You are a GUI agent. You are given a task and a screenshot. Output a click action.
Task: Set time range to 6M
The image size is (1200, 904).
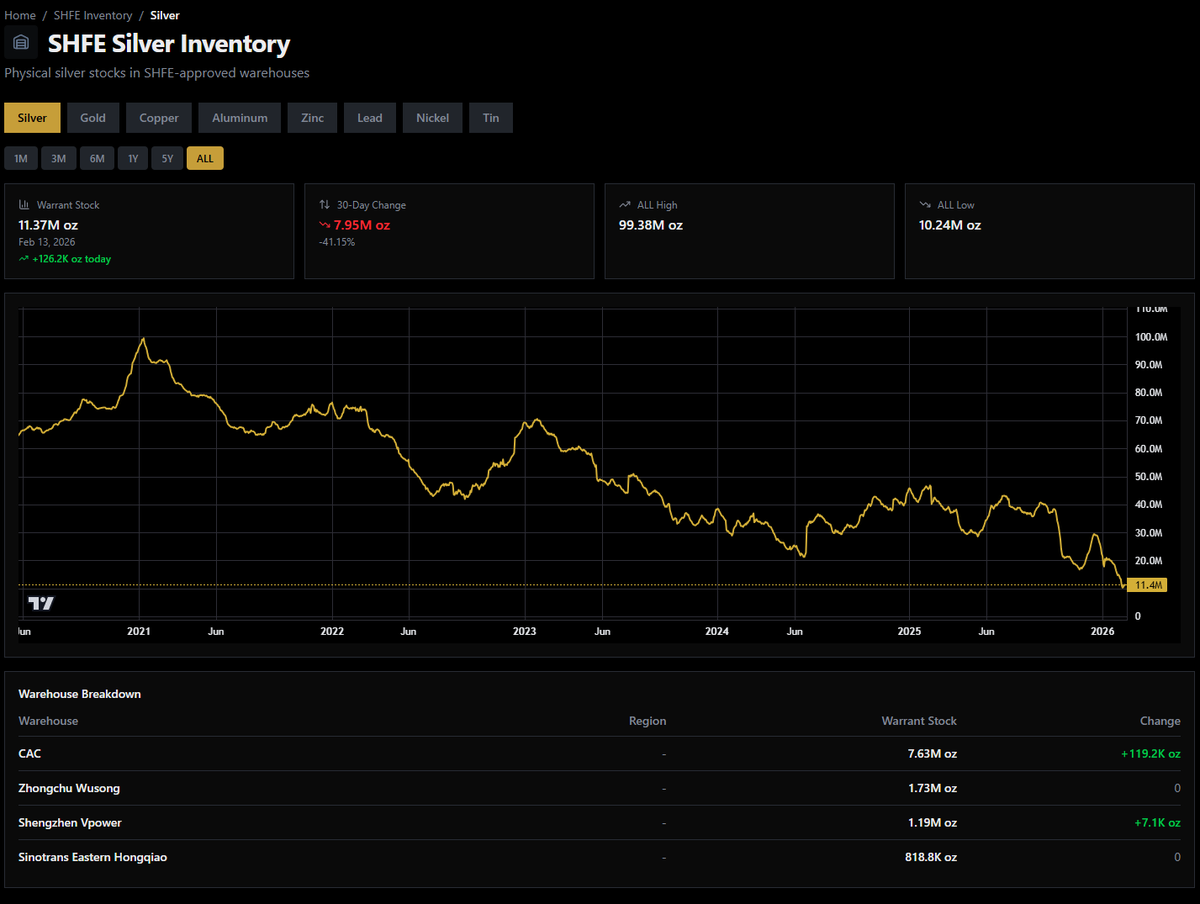click(97, 158)
